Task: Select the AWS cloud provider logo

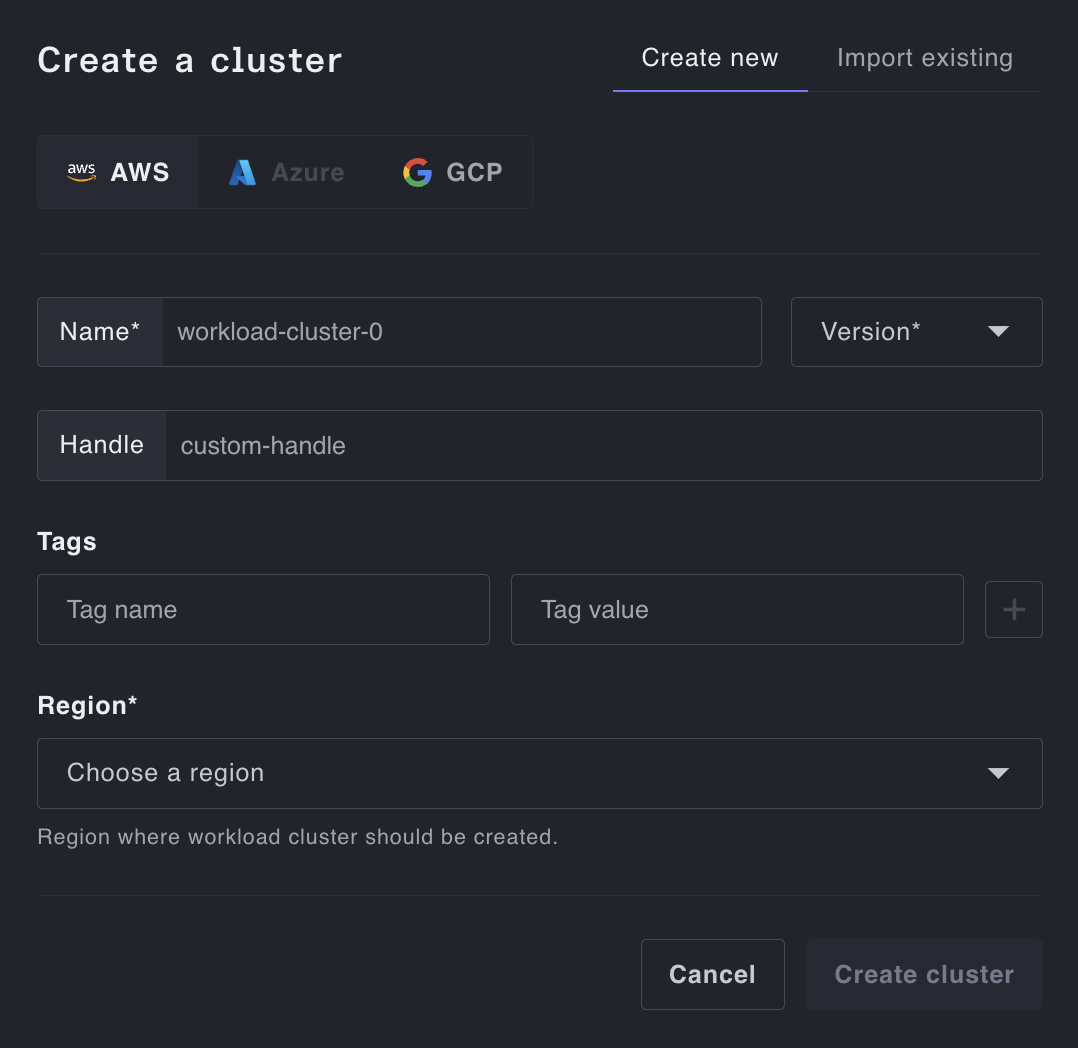Action: coord(82,172)
